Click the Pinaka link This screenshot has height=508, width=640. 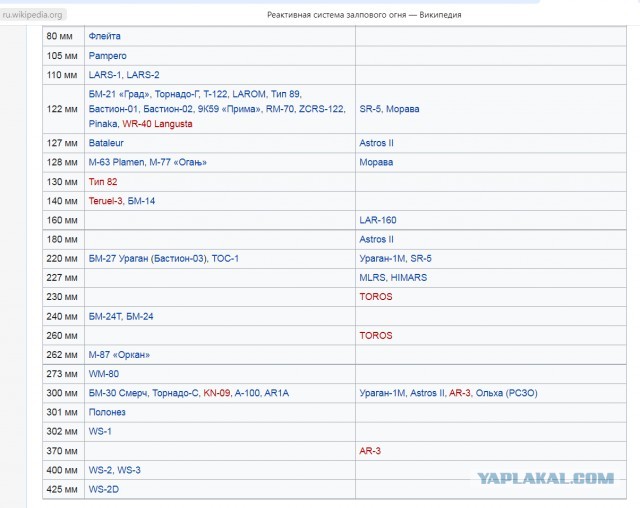[x=102, y=124]
